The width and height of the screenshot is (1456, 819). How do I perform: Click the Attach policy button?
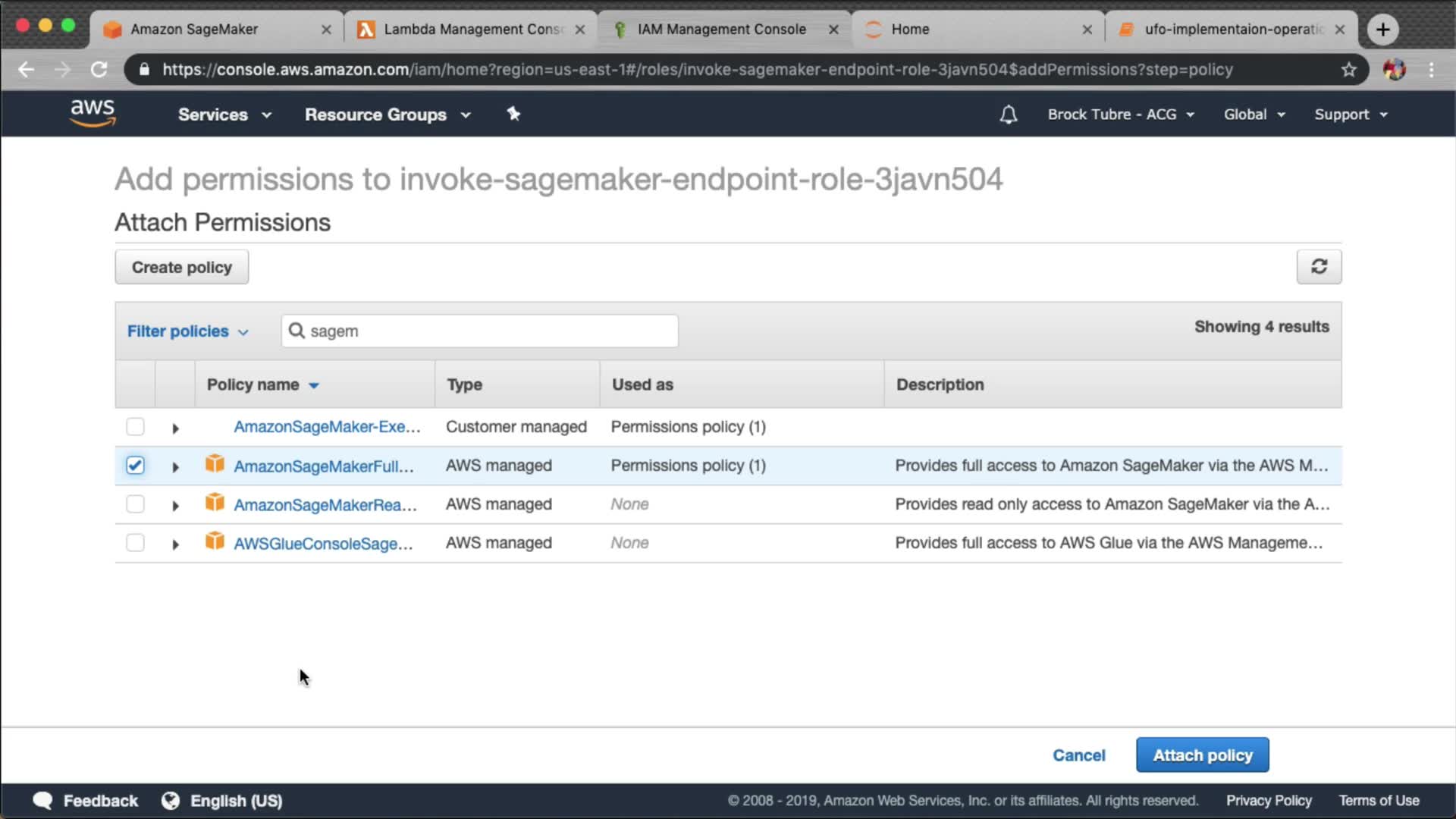pos(1202,755)
